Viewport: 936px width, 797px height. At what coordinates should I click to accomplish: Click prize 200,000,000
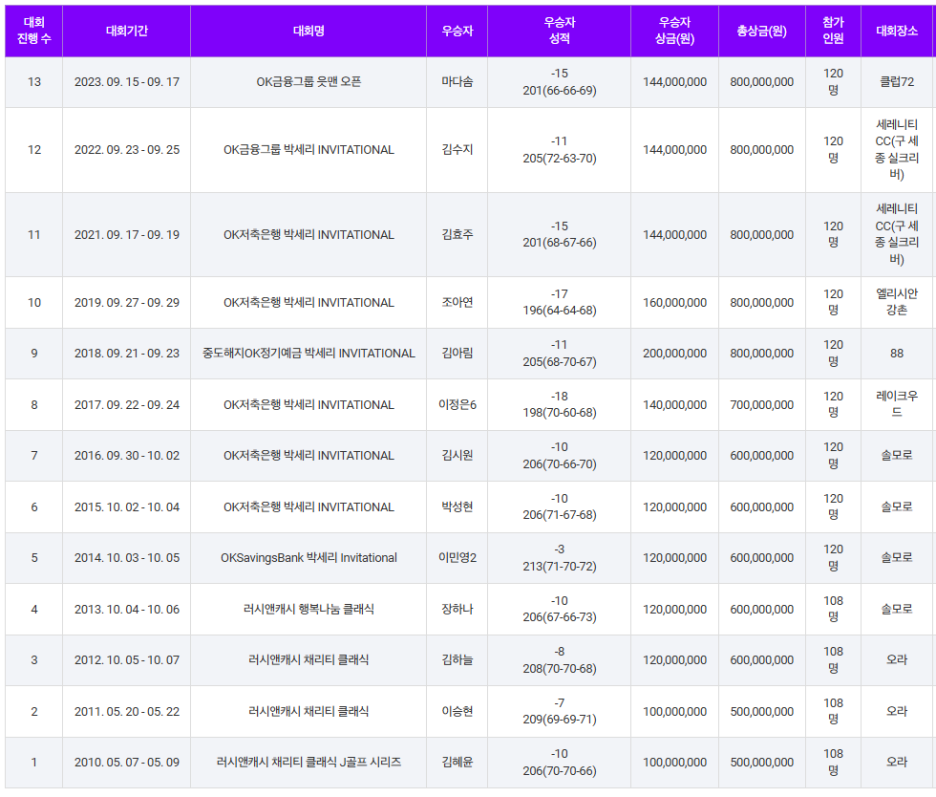pos(675,353)
